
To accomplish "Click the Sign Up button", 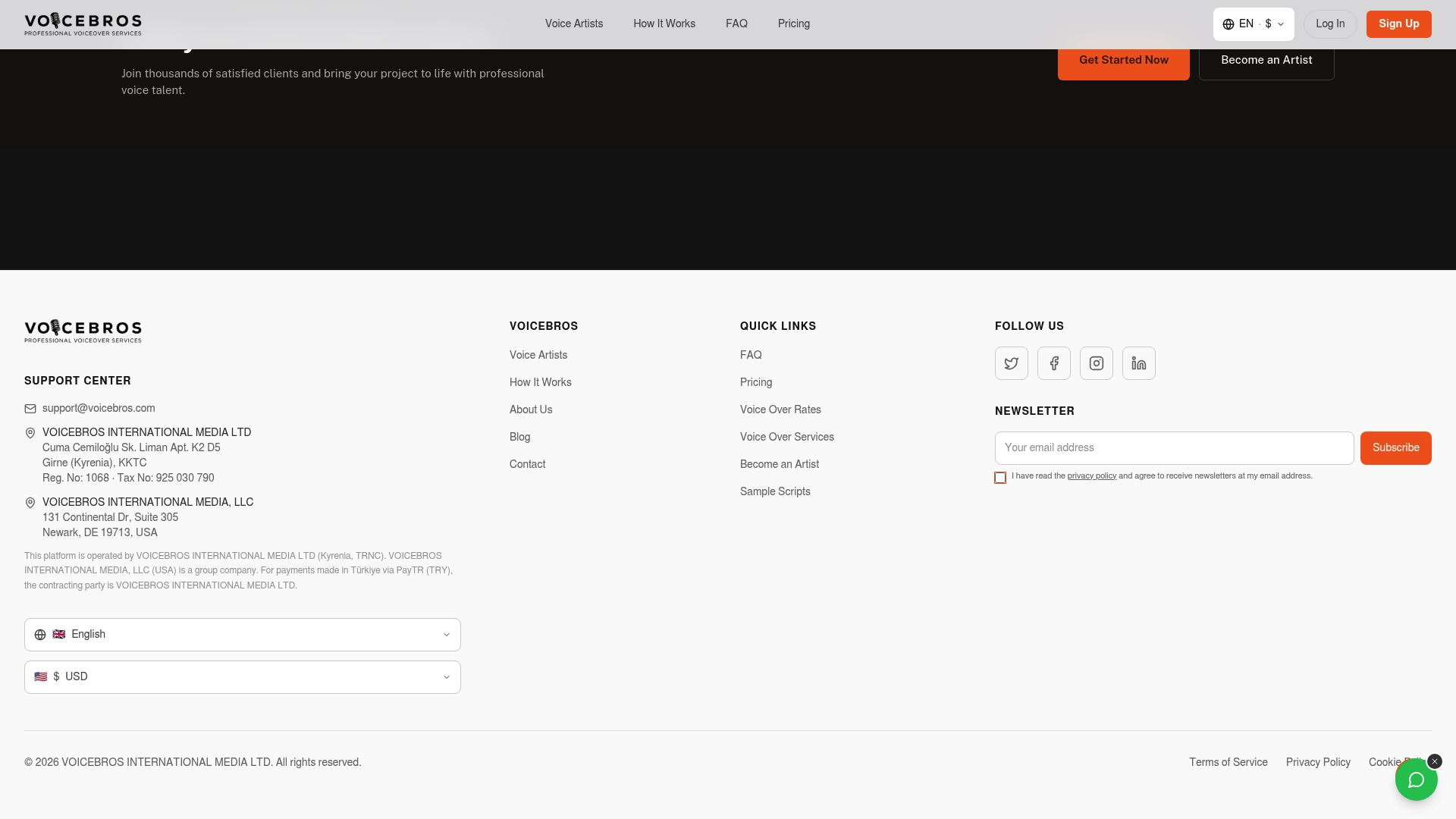I will point(1399,24).
